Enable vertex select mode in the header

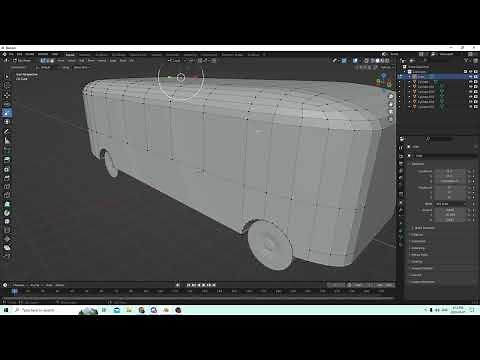click(x=43, y=61)
